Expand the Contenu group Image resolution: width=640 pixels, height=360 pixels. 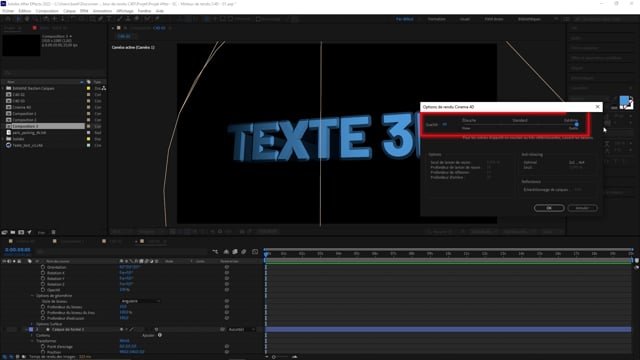click(x=32, y=335)
